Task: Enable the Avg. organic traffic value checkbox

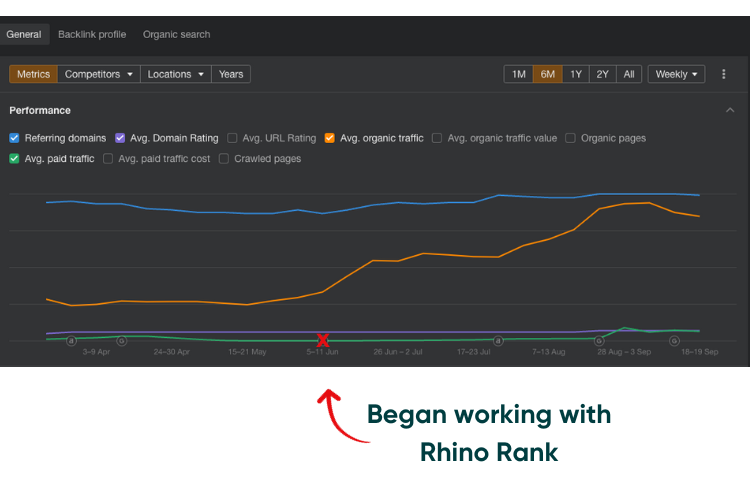Action: point(437,138)
